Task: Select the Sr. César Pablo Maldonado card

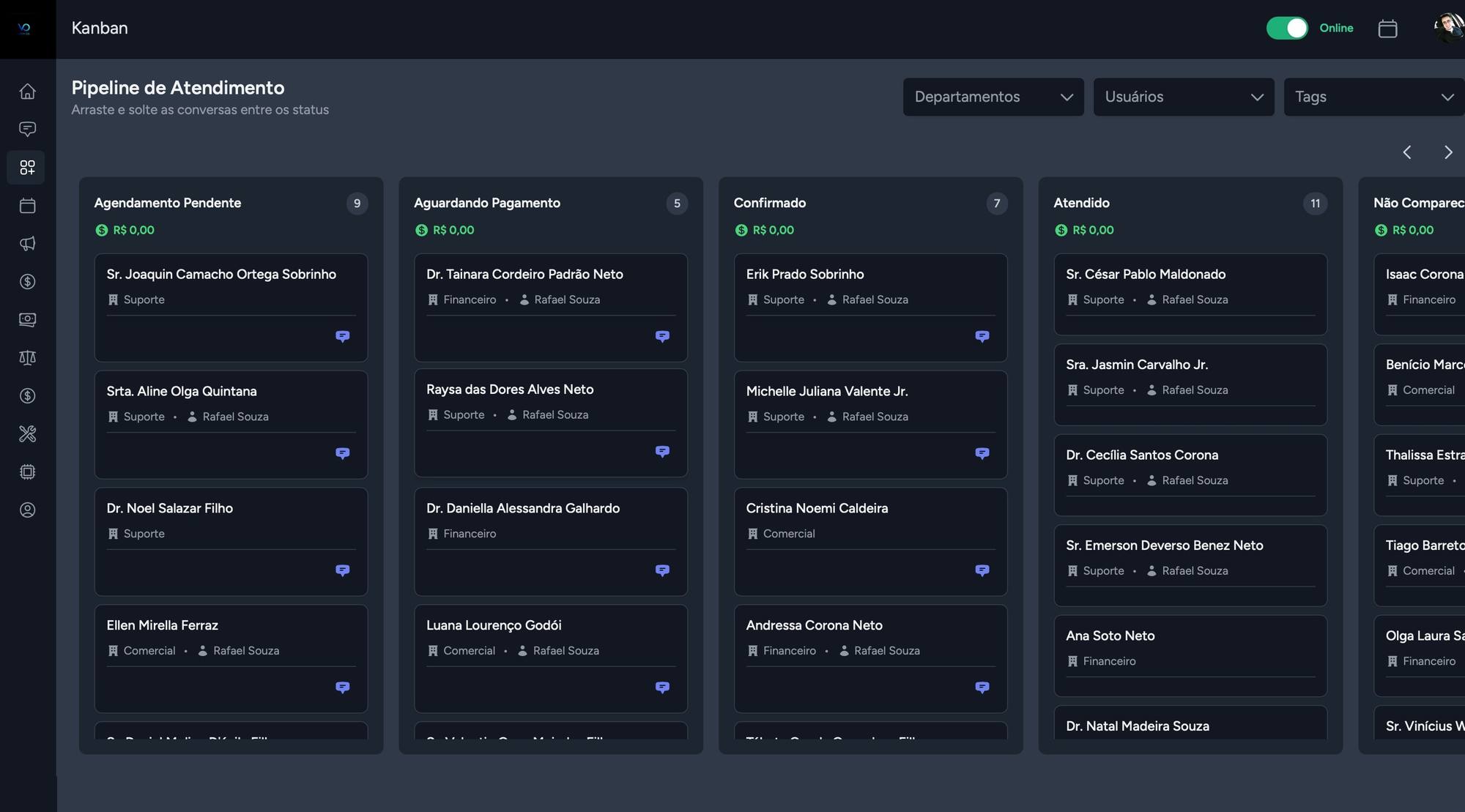Action: [x=1190, y=294]
